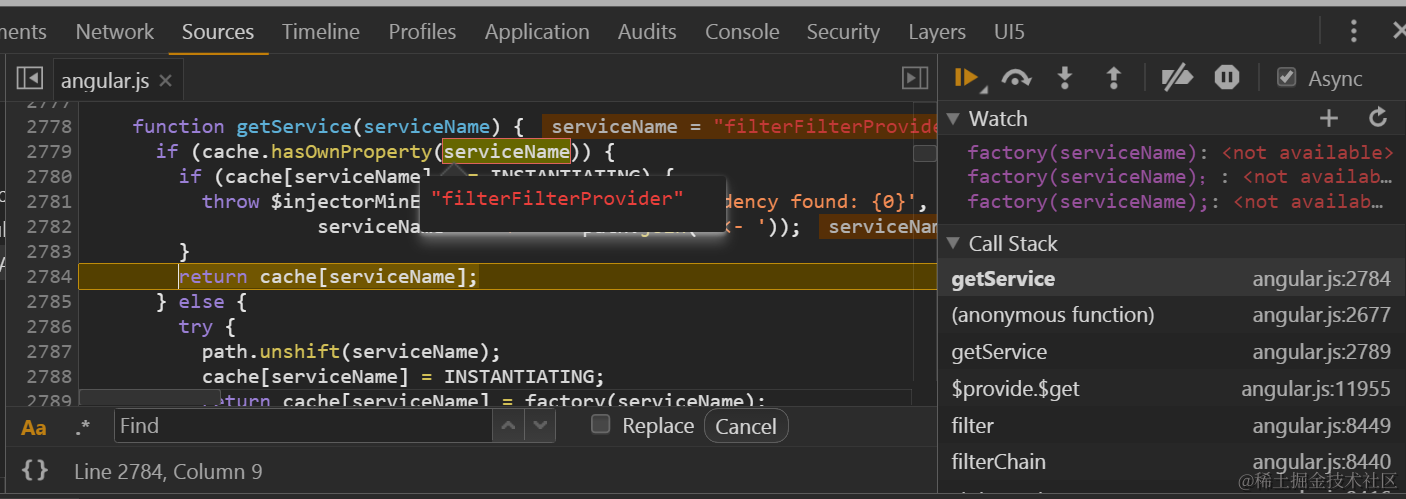
Task: Select getService frame at angular.js:2784
Action: 1171,279
